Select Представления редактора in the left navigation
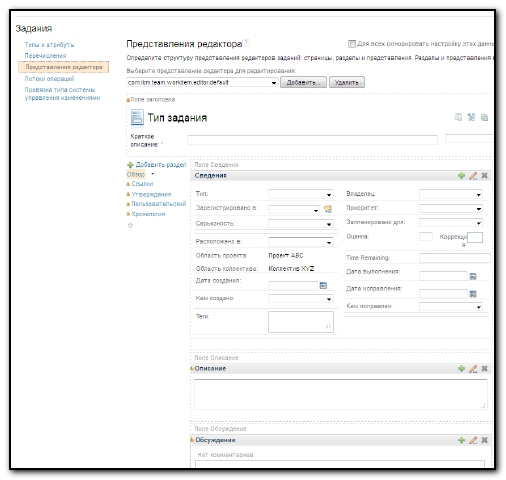This screenshot has width=506, height=480. 64,67
